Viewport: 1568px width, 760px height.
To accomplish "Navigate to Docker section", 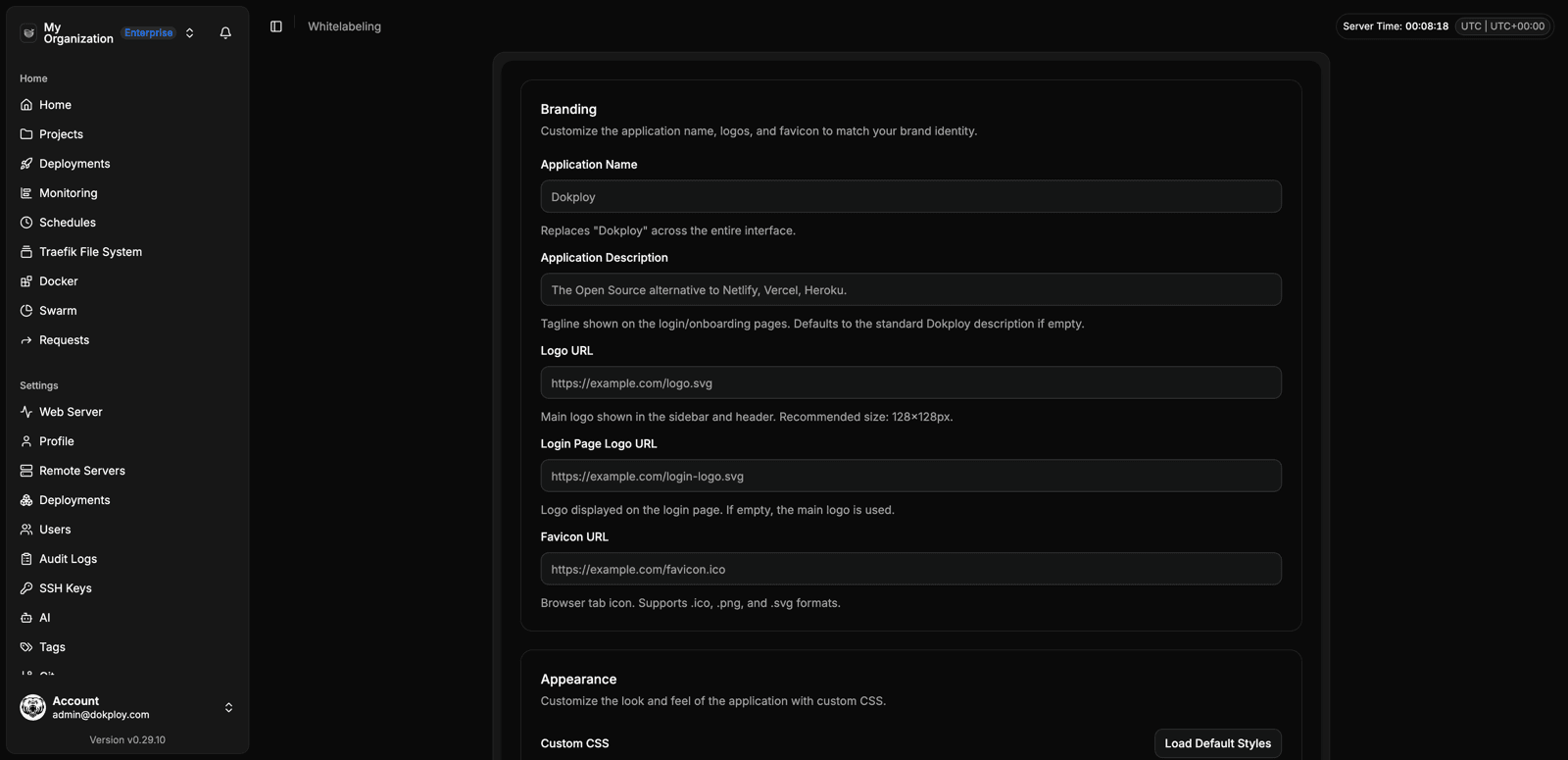I will [127, 281].
